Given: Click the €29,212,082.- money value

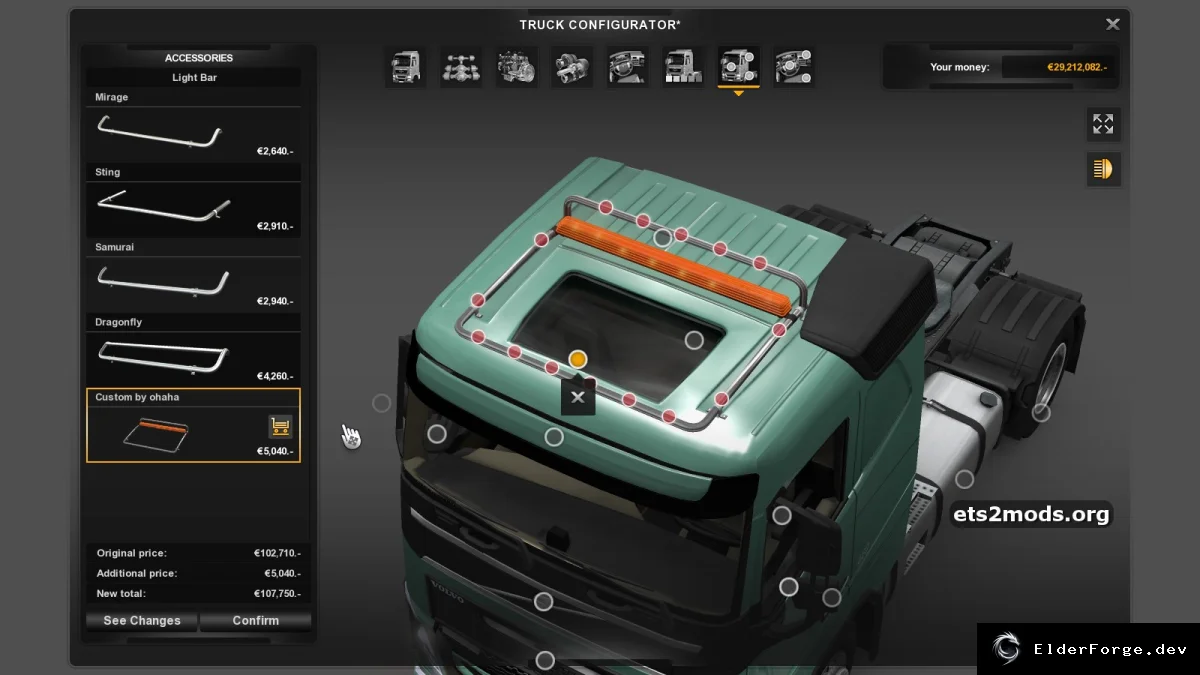Looking at the screenshot, I should coord(1076,67).
